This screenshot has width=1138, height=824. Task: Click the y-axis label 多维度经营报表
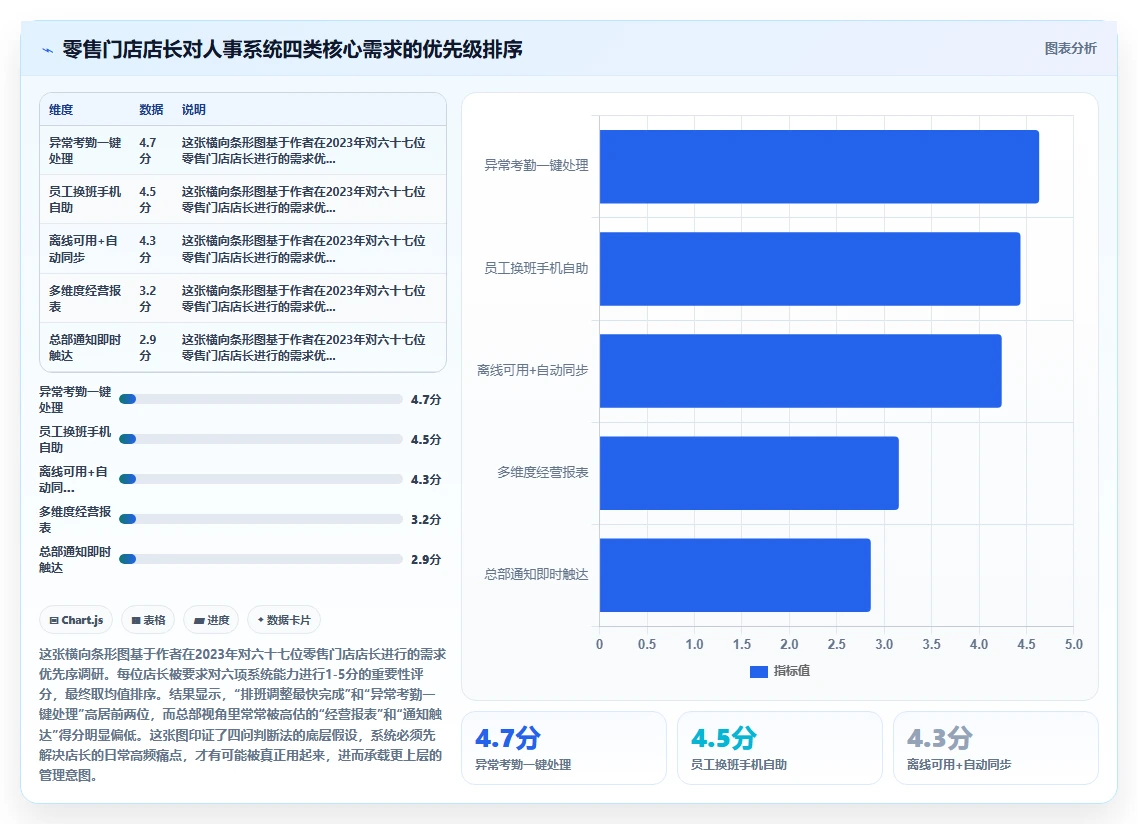pos(543,473)
